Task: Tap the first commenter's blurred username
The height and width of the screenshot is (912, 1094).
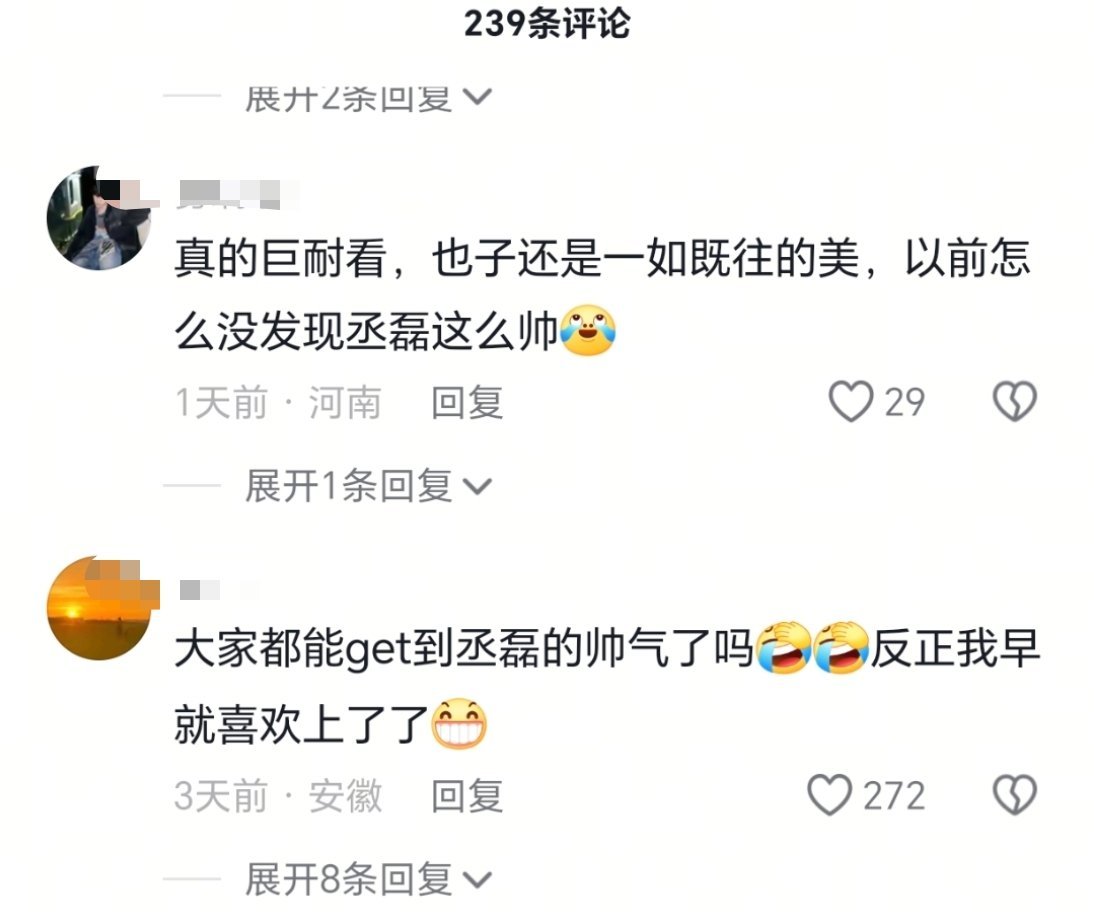Action: 237,193
